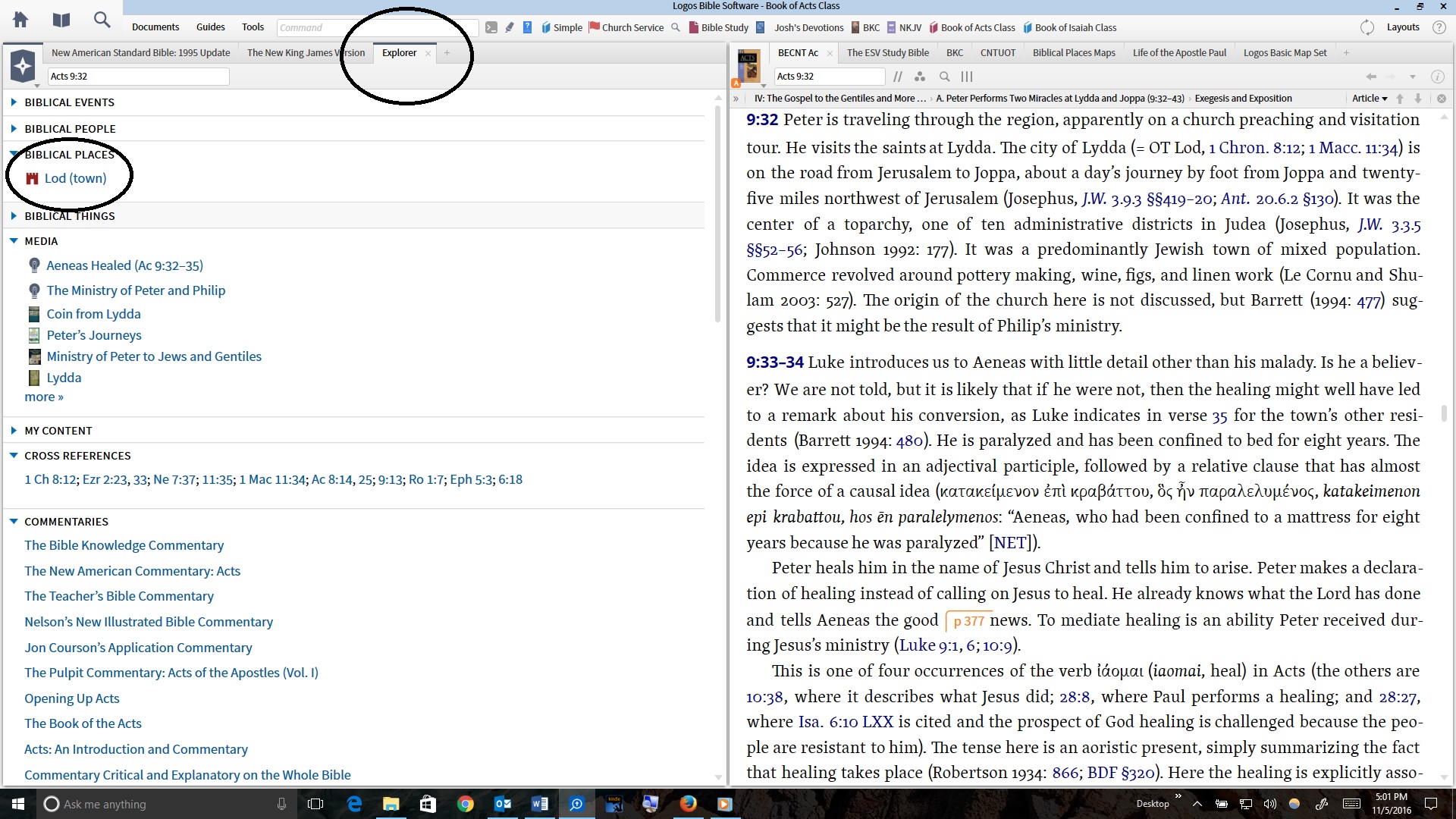
Task: Close the Explorer tab
Action: pos(428,53)
